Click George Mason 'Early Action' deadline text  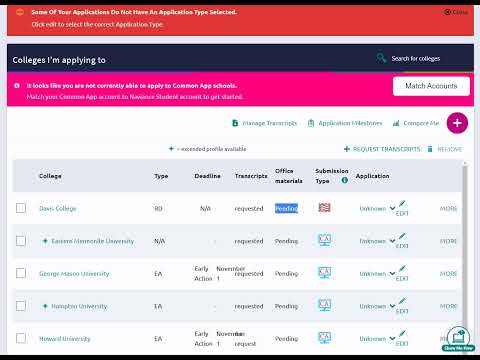[x=202, y=273]
